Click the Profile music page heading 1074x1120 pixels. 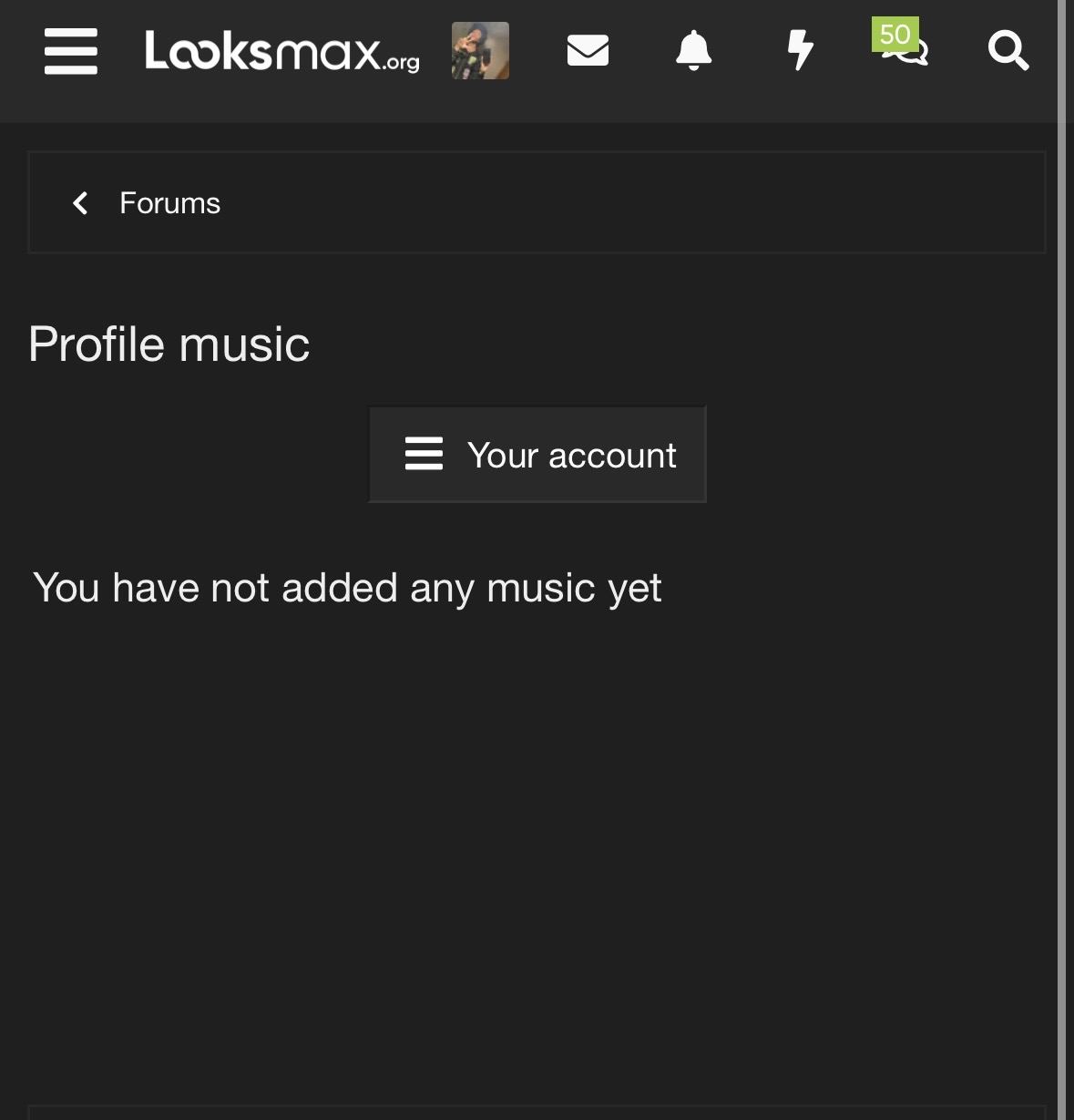point(169,344)
